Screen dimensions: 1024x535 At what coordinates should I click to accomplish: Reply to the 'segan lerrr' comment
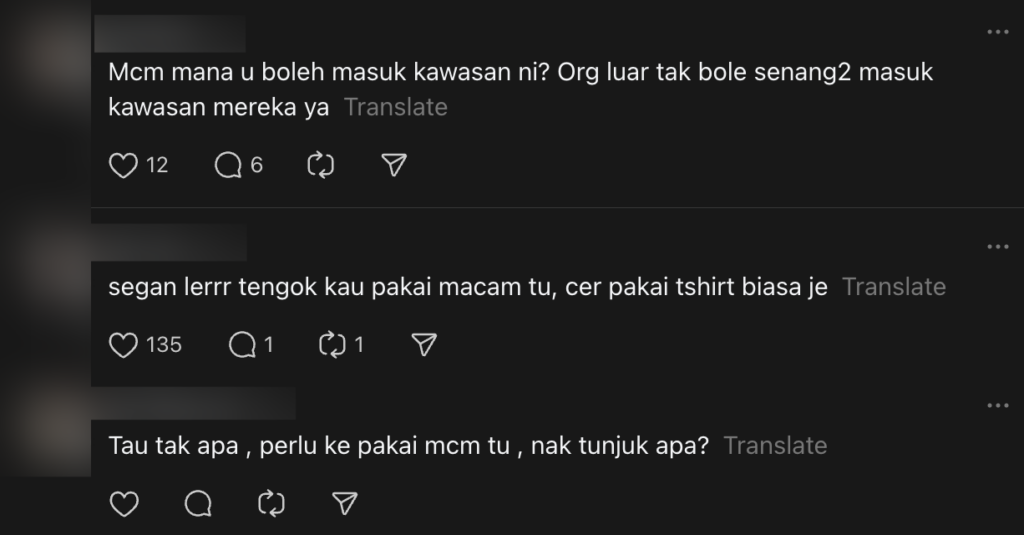242,345
